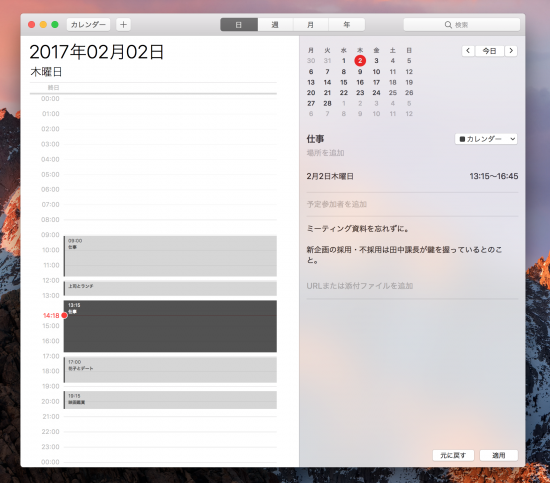Click the 場所を追加 location field
The image size is (550, 483).
[x=326, y=153]
